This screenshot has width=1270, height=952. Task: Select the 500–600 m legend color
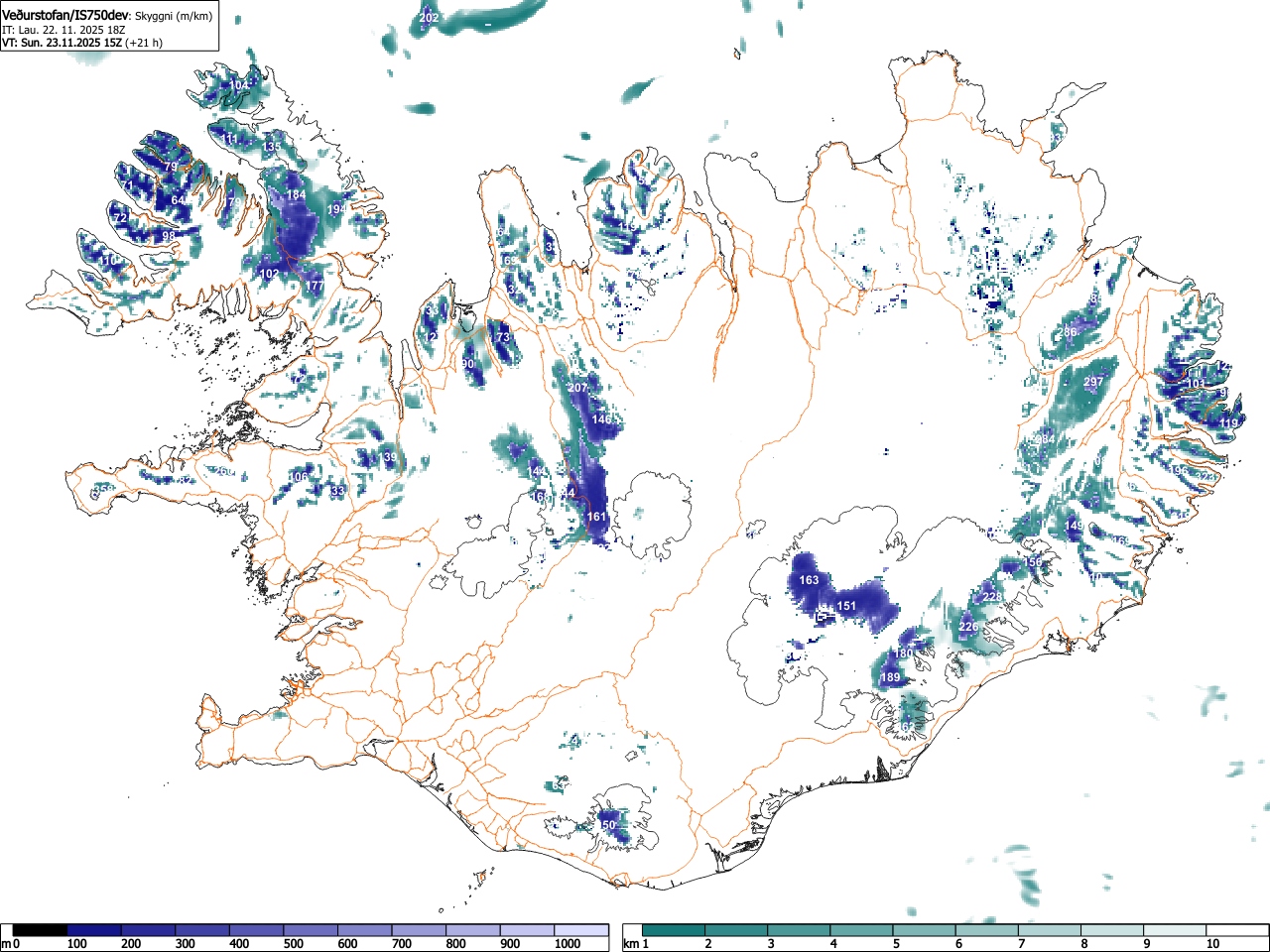click(312, 930)
